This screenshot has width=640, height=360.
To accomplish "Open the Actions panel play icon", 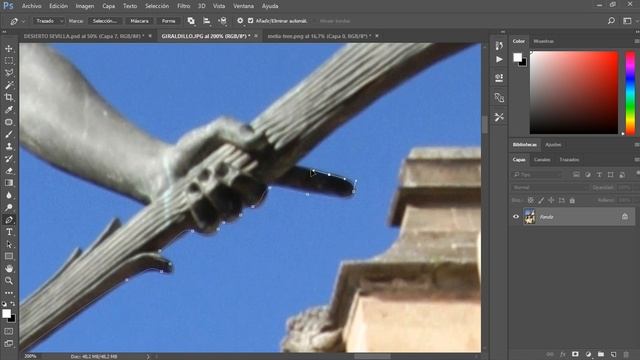I will click(499, 60).
